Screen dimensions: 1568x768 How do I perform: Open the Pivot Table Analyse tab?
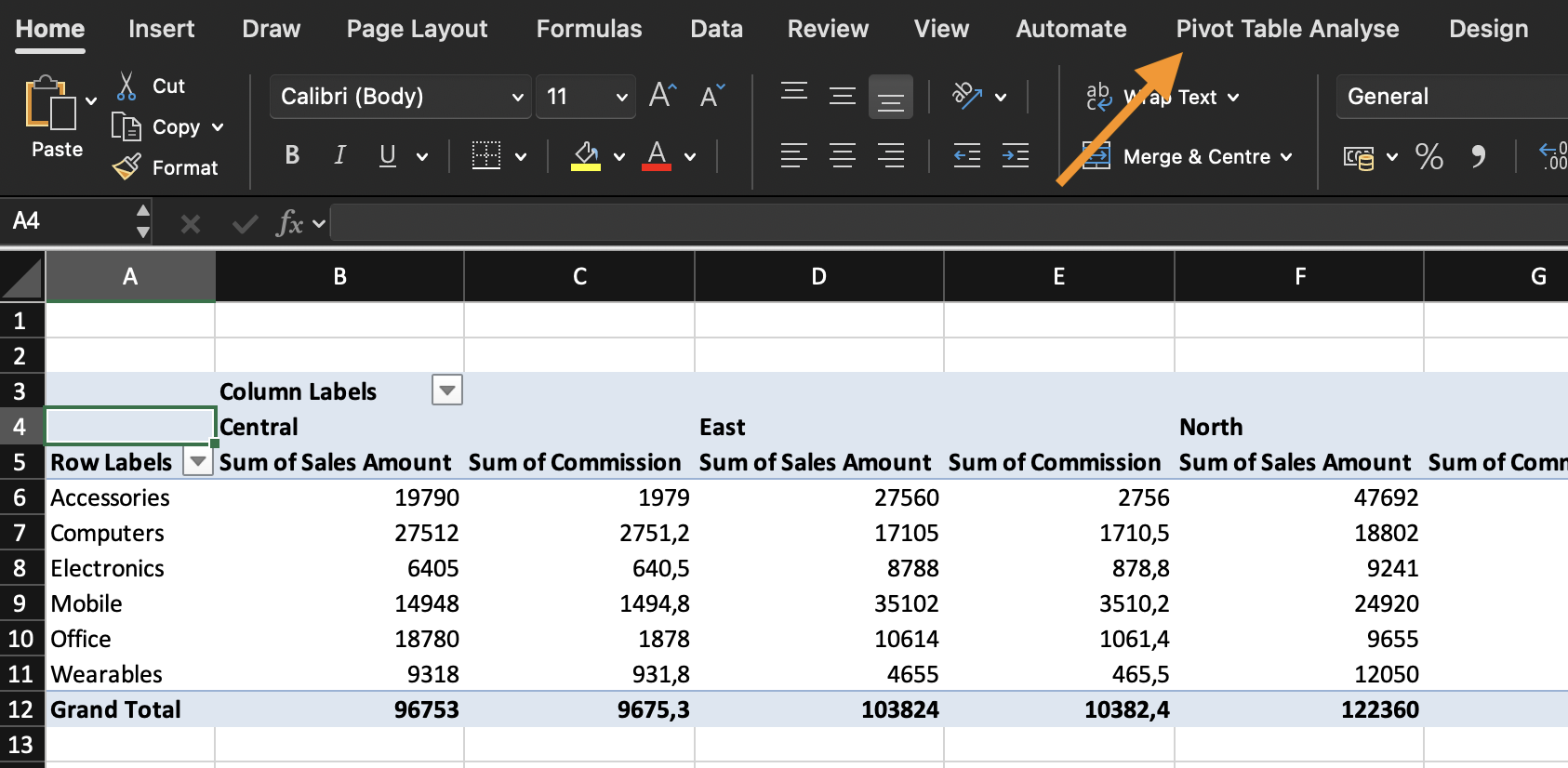click(x=1286, y=29)
